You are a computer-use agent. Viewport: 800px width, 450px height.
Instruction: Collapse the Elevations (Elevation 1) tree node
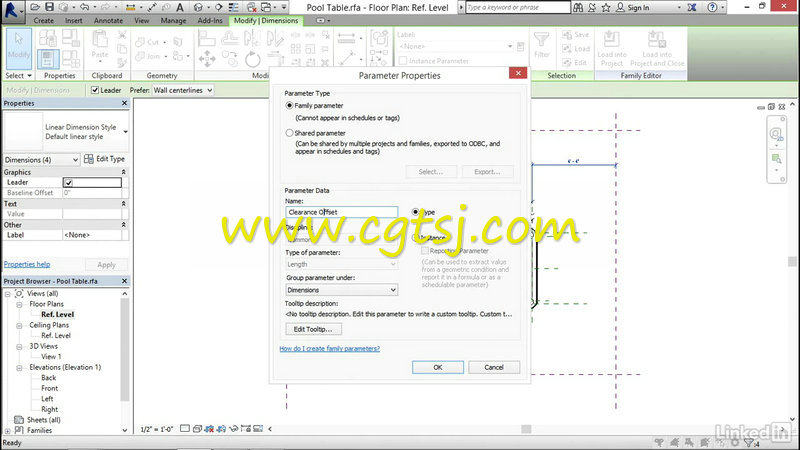coord(19,367)
